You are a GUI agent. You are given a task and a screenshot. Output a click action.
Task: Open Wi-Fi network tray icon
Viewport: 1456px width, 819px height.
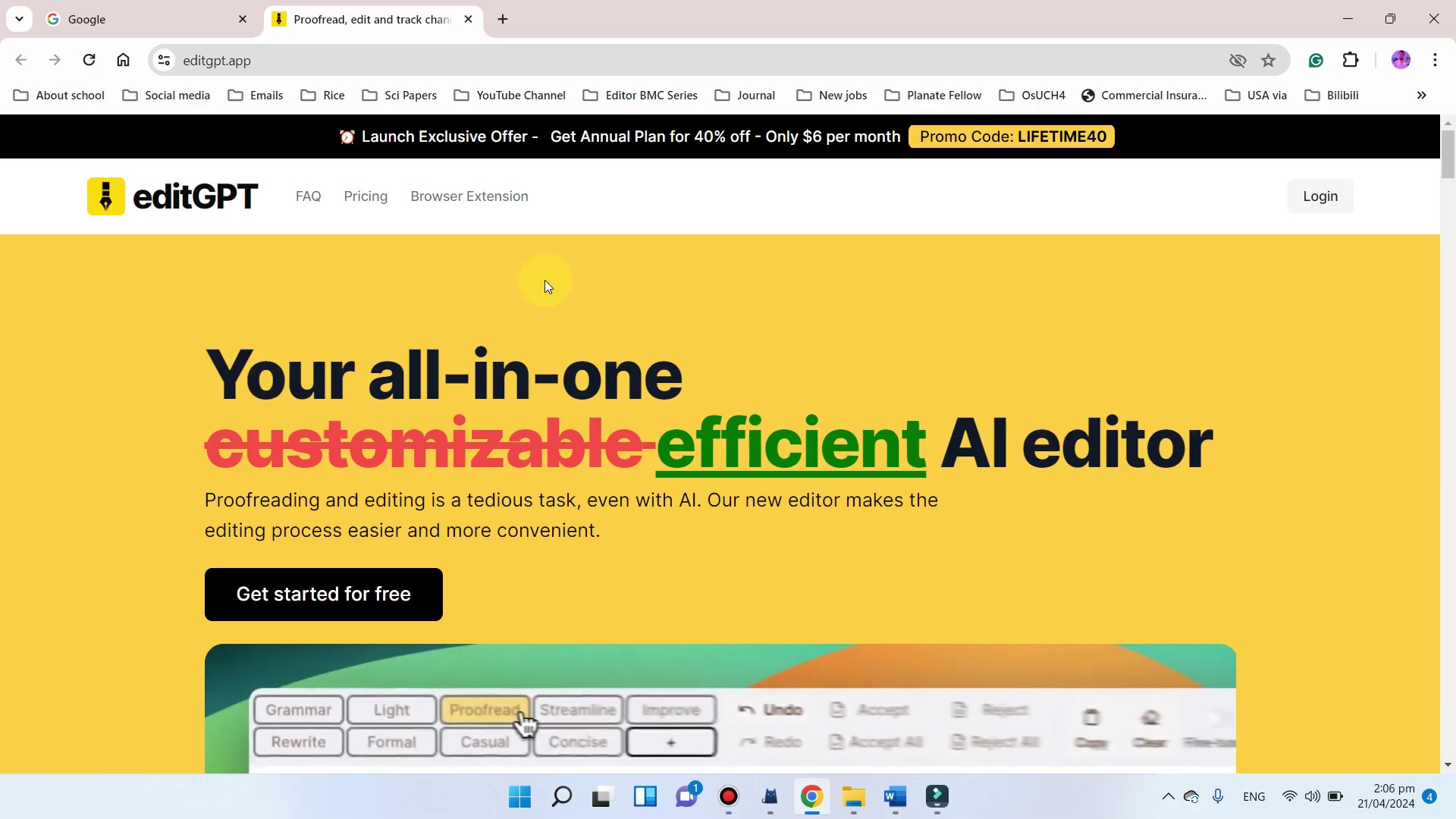click(x=1289, y=796)
